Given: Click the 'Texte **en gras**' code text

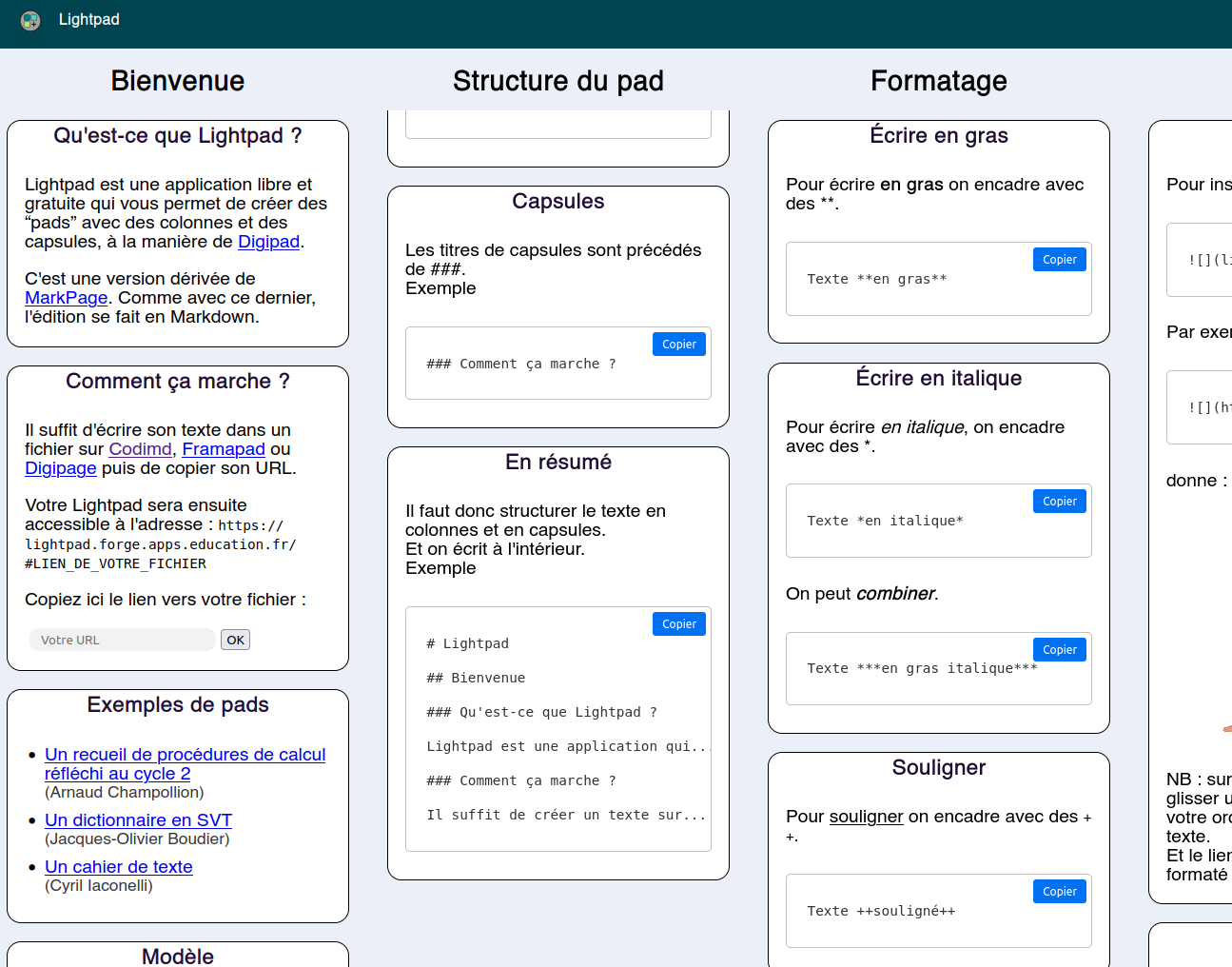Looking at the screenshot, I should [x=876, y=279].
